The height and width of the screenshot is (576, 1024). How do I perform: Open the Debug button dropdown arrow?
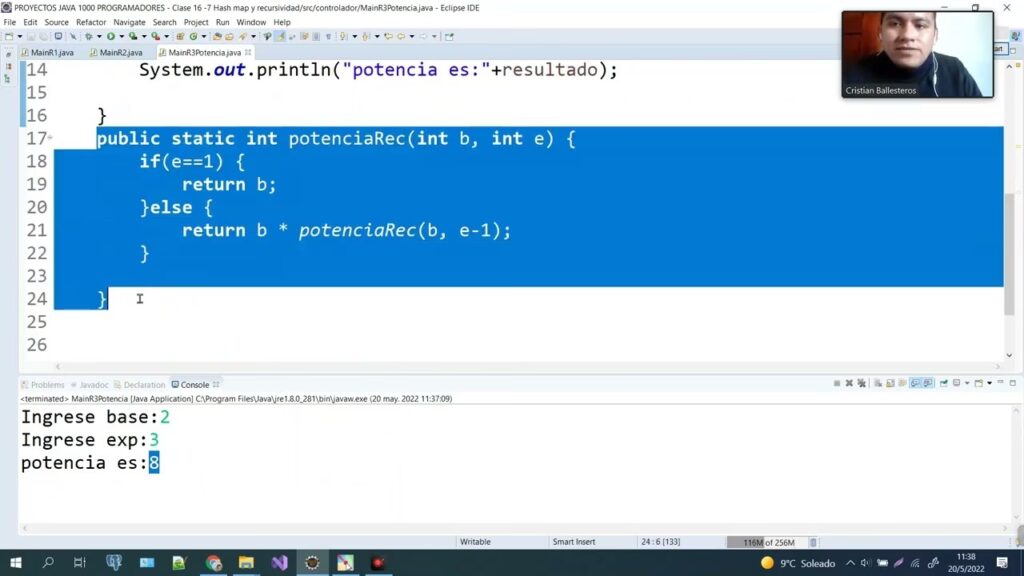pyautogui.click(x=97, y=37)
